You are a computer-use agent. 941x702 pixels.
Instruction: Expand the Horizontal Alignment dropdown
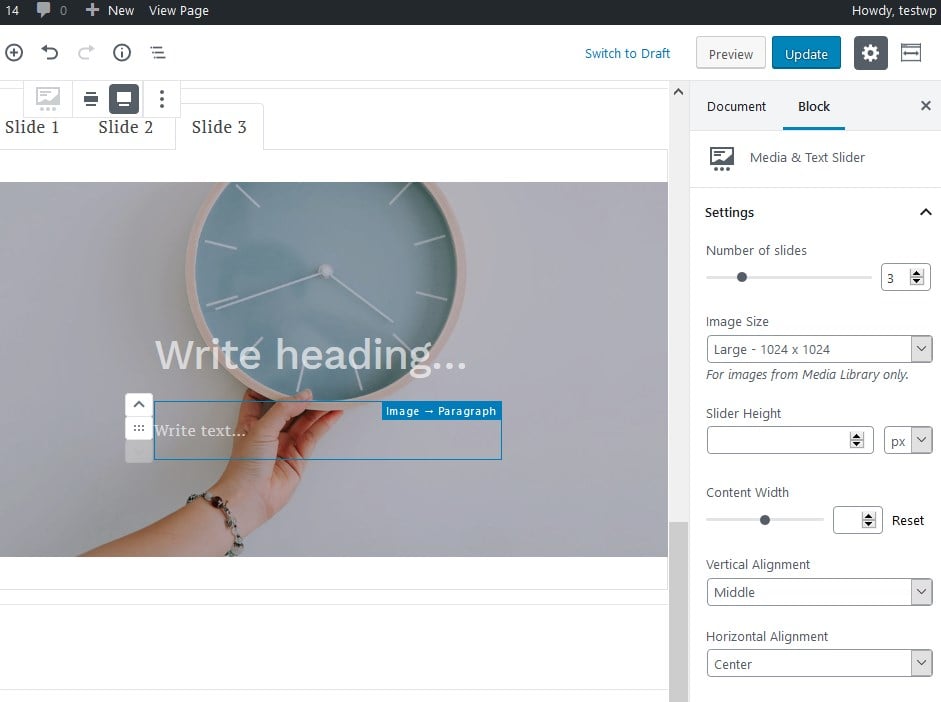point(818,664)
